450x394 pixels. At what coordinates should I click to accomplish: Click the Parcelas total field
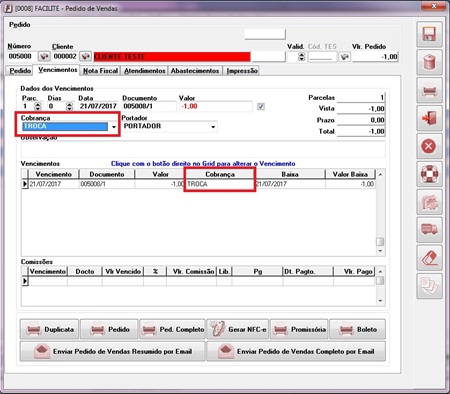pyautogui.click(x=361, y=98)
